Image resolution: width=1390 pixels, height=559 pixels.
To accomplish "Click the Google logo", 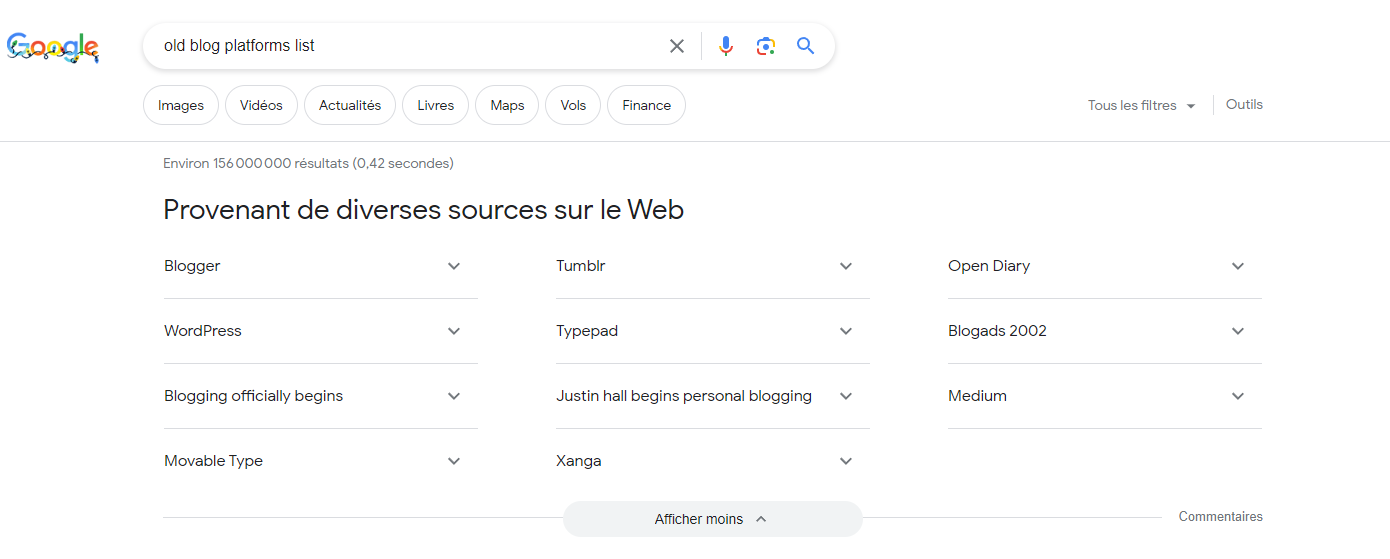I will [52, 47].
